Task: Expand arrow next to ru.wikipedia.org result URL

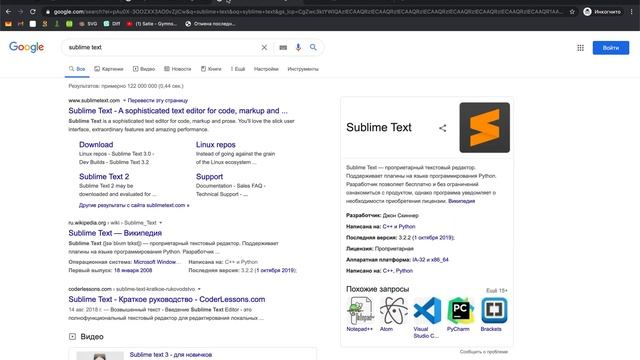Action: tap(160, 223)
